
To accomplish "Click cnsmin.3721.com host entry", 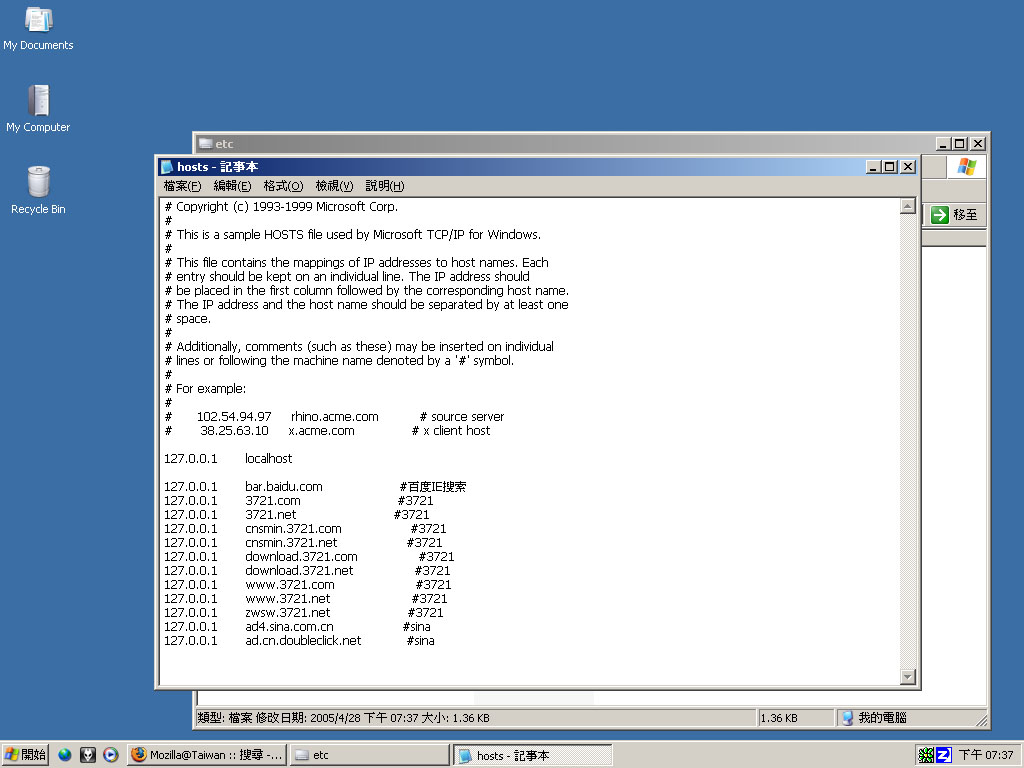I will pyautogui.click(x=293, y=528).
